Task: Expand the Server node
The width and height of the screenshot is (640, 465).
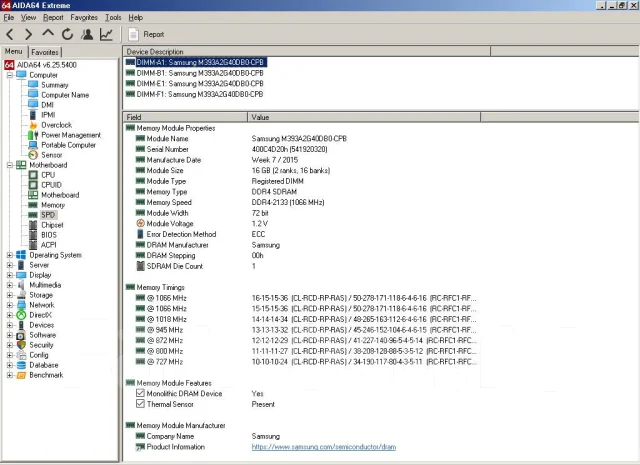Action: click(x=10, y=265)
